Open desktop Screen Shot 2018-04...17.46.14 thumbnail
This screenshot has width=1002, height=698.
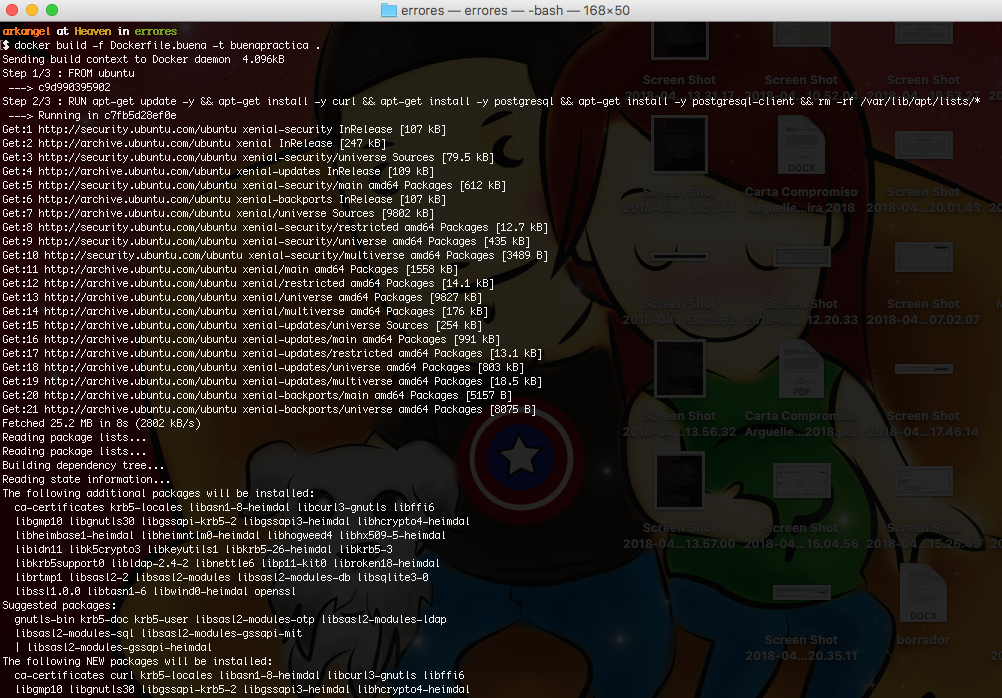(923, 369)
